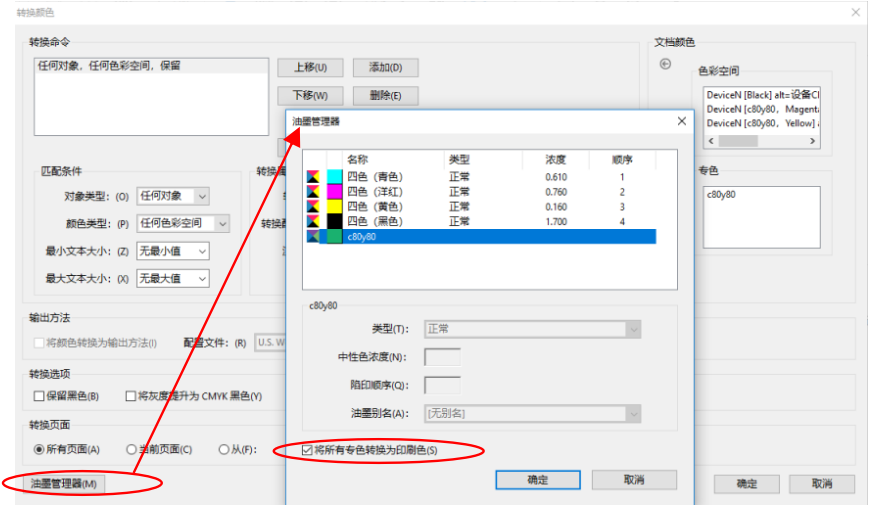Click the ink-type icon next to 四色（洋红）
Image resolution: width=873 pixels, height=509 pixels.
pyautogui.click(x=313, y=192)
